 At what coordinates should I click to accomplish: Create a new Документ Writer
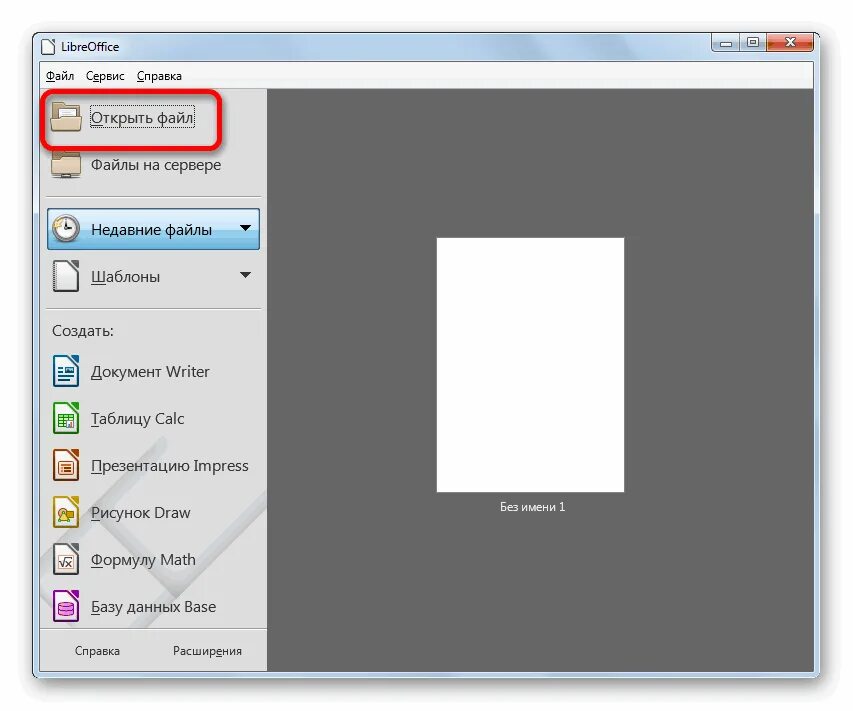point(150,372)
